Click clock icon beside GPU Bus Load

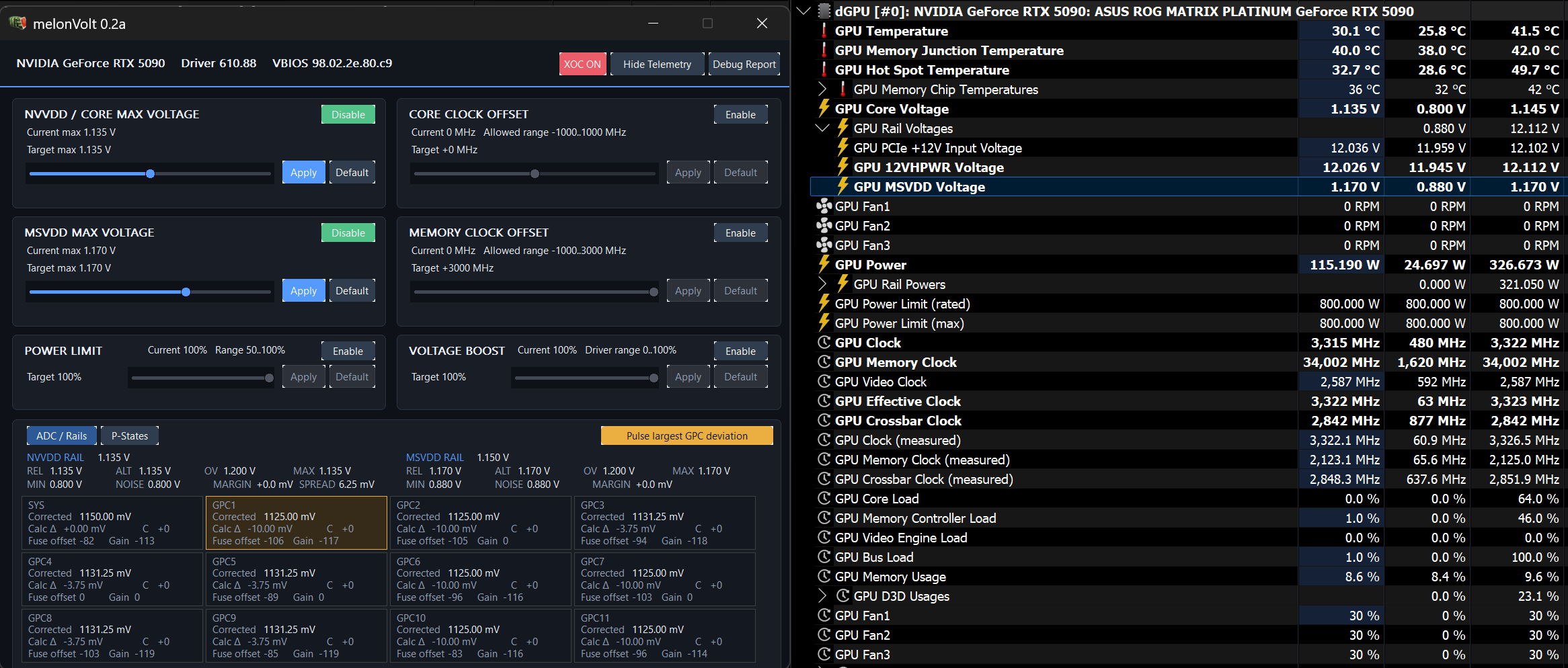click(x=824, y=557)
